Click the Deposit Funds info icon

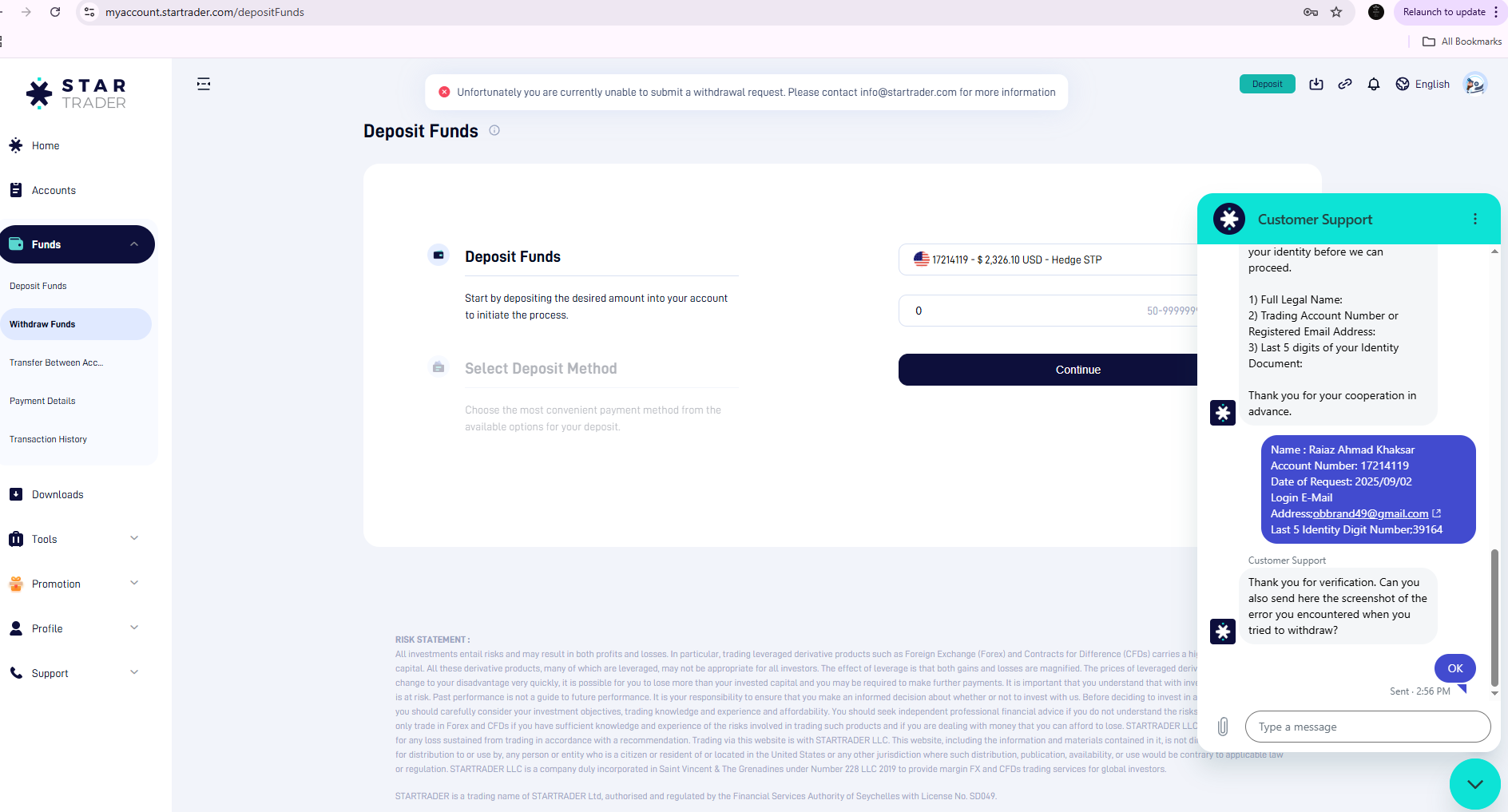pyautogui.click(x=494, y=130)
